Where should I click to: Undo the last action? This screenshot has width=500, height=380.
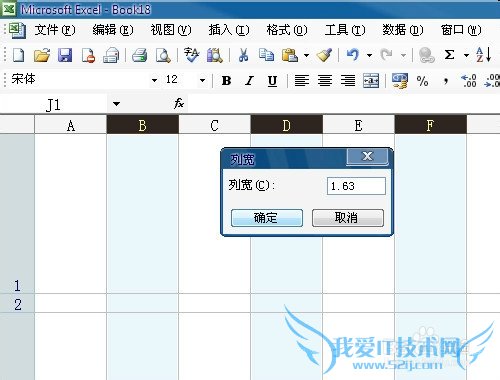(353, 55)
